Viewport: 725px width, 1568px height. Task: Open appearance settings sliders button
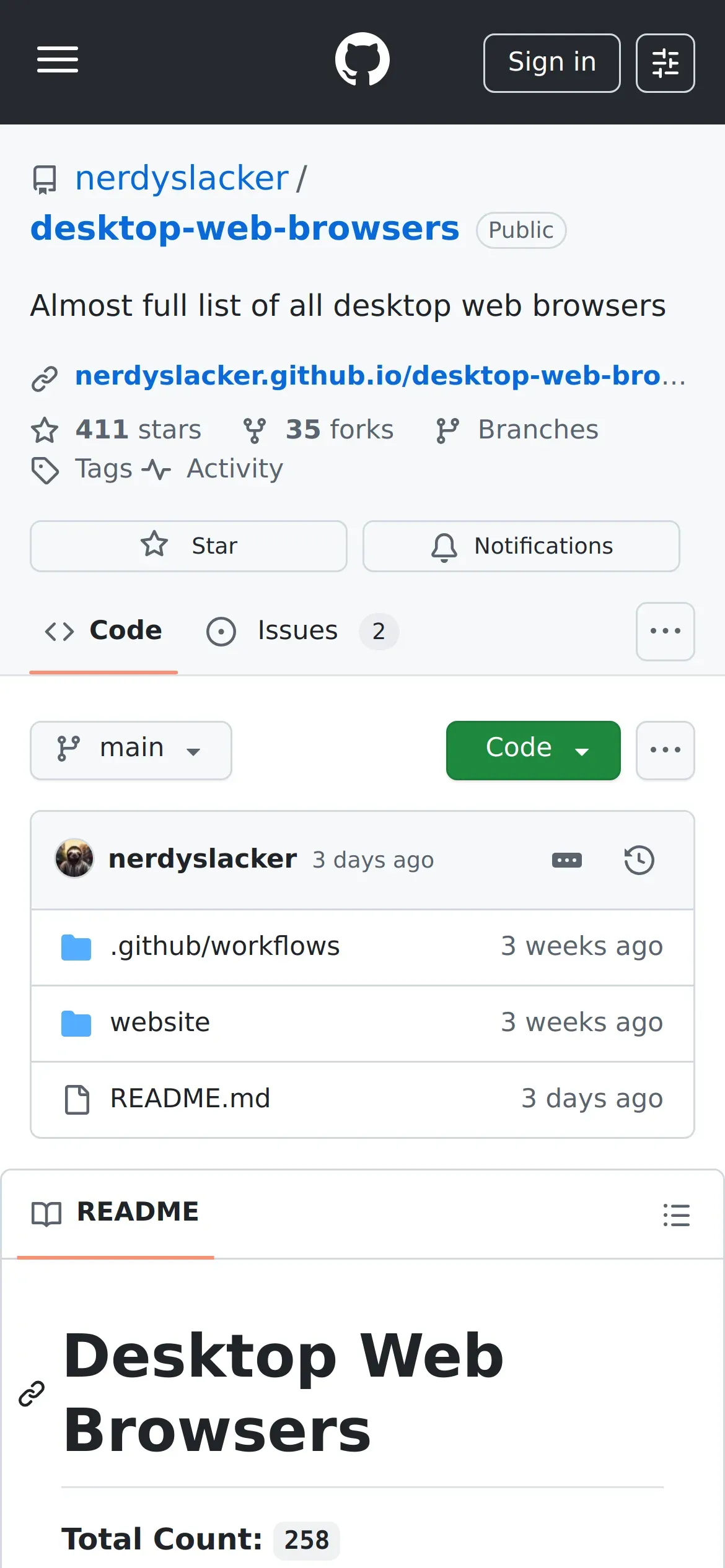[x=666, y=63]
